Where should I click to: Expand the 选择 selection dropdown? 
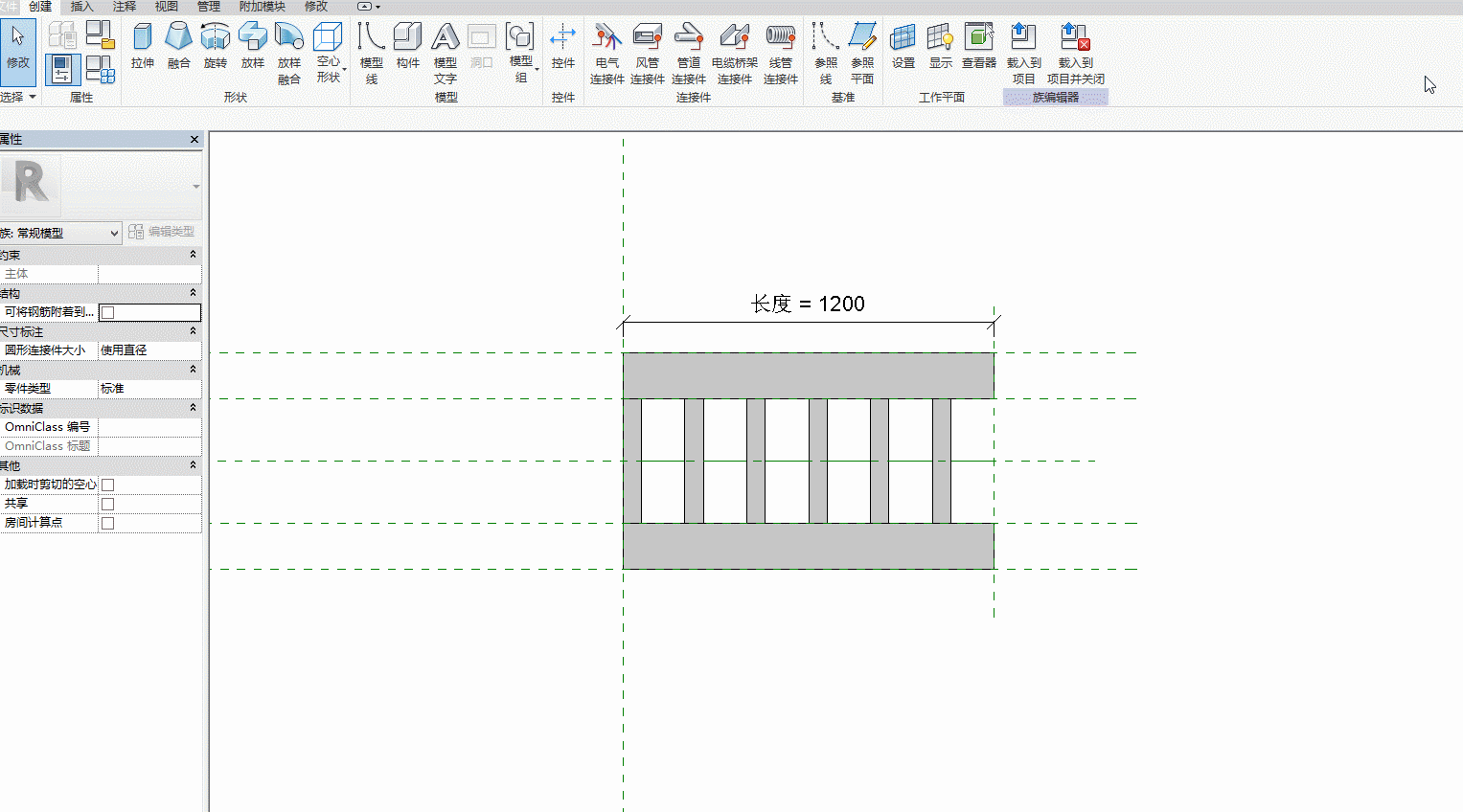coord(18,97)
